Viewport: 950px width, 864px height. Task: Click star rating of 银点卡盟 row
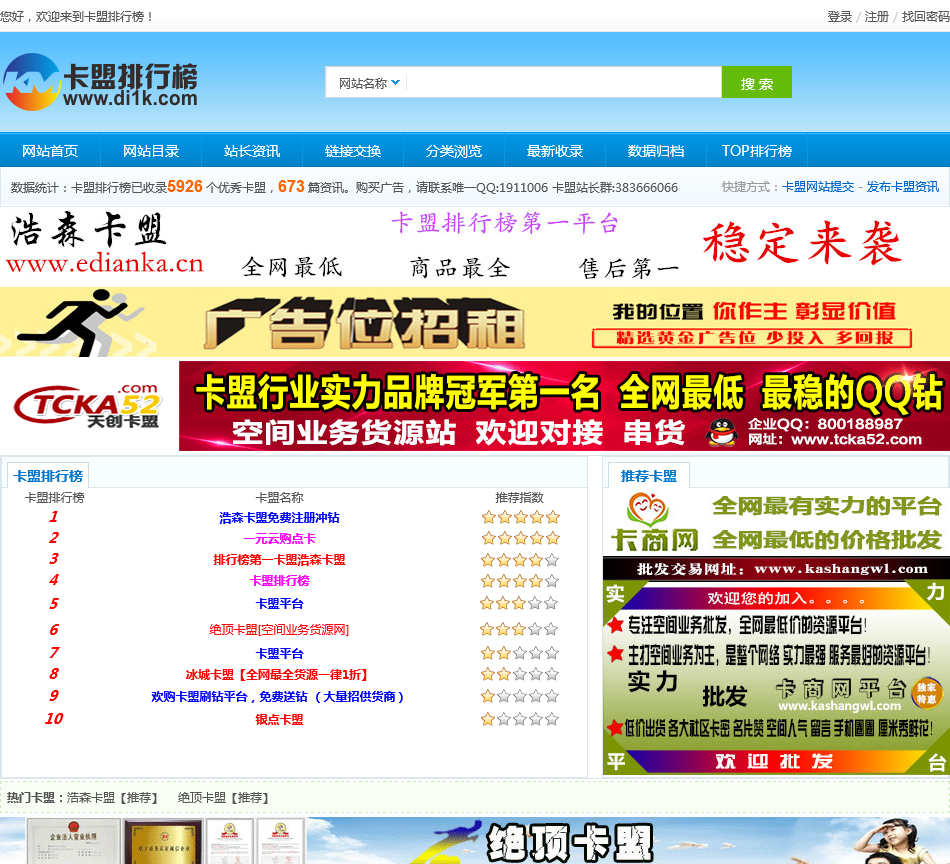519,719
